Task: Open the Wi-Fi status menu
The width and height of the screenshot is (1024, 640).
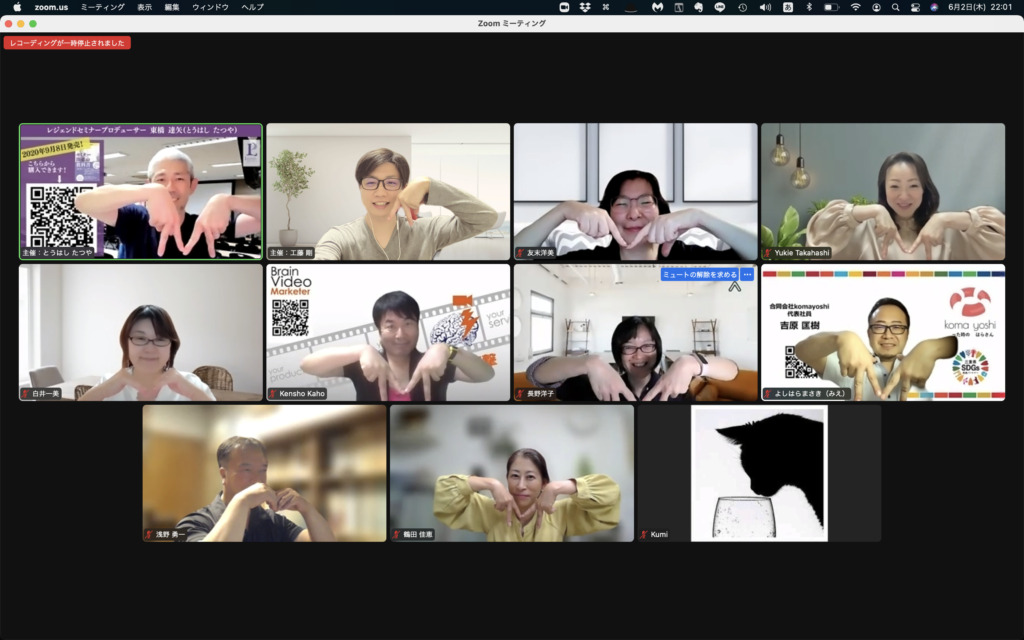Action: click(855, 7)
